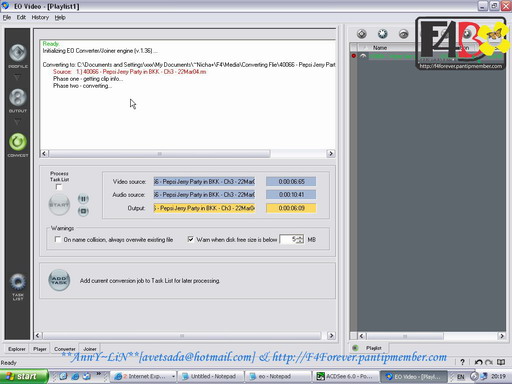Viewport: 512px width, 384px height.
Task: Click output time 0:00:06.09
Action: tap(291, 208)
